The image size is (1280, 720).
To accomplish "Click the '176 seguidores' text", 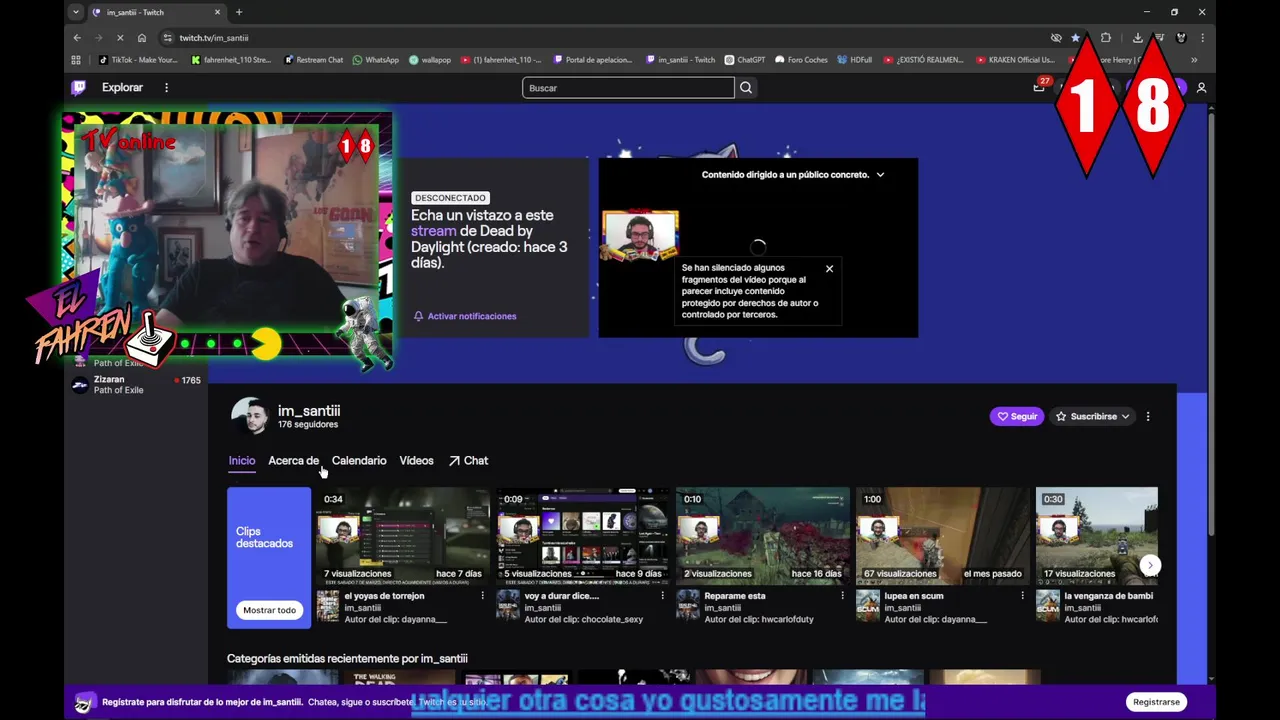I will (308, 425).
